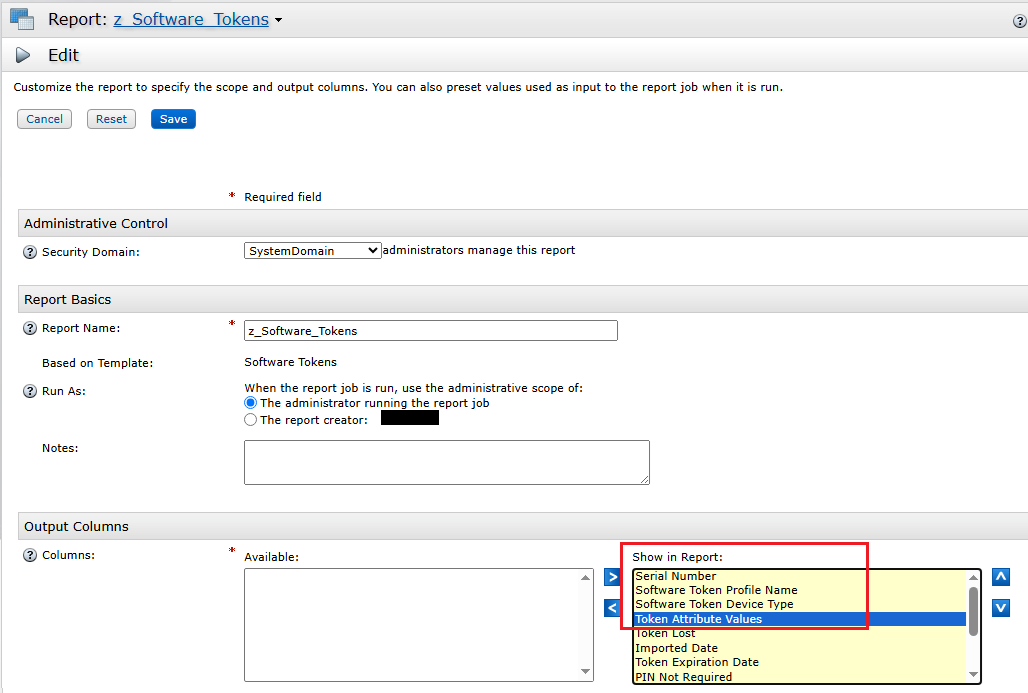1028x693 pixels.
Task: Click into the Report Name field
Action: click(x=431, y=330)
